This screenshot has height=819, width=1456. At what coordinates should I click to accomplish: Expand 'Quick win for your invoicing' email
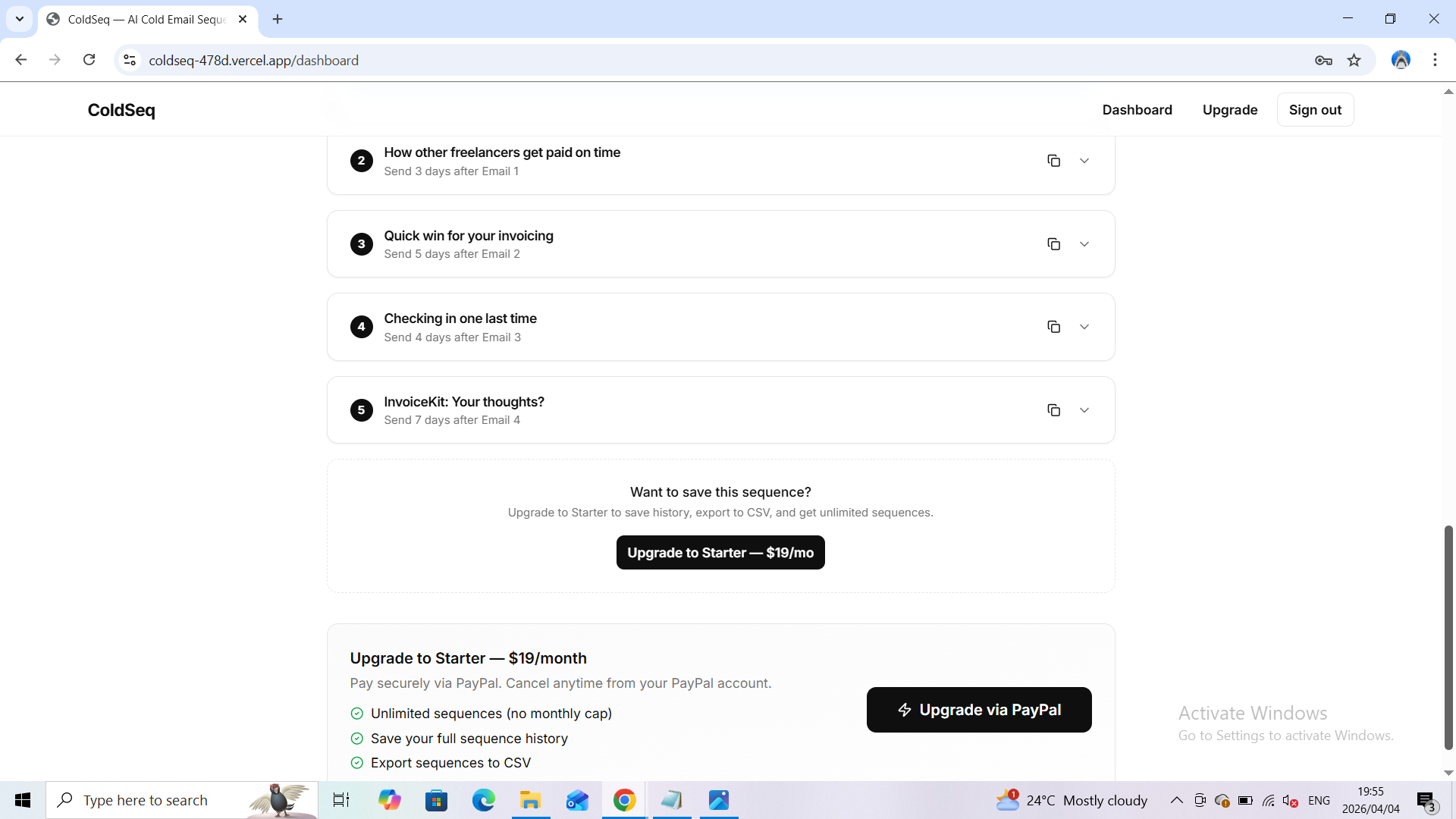[1084, 244]
